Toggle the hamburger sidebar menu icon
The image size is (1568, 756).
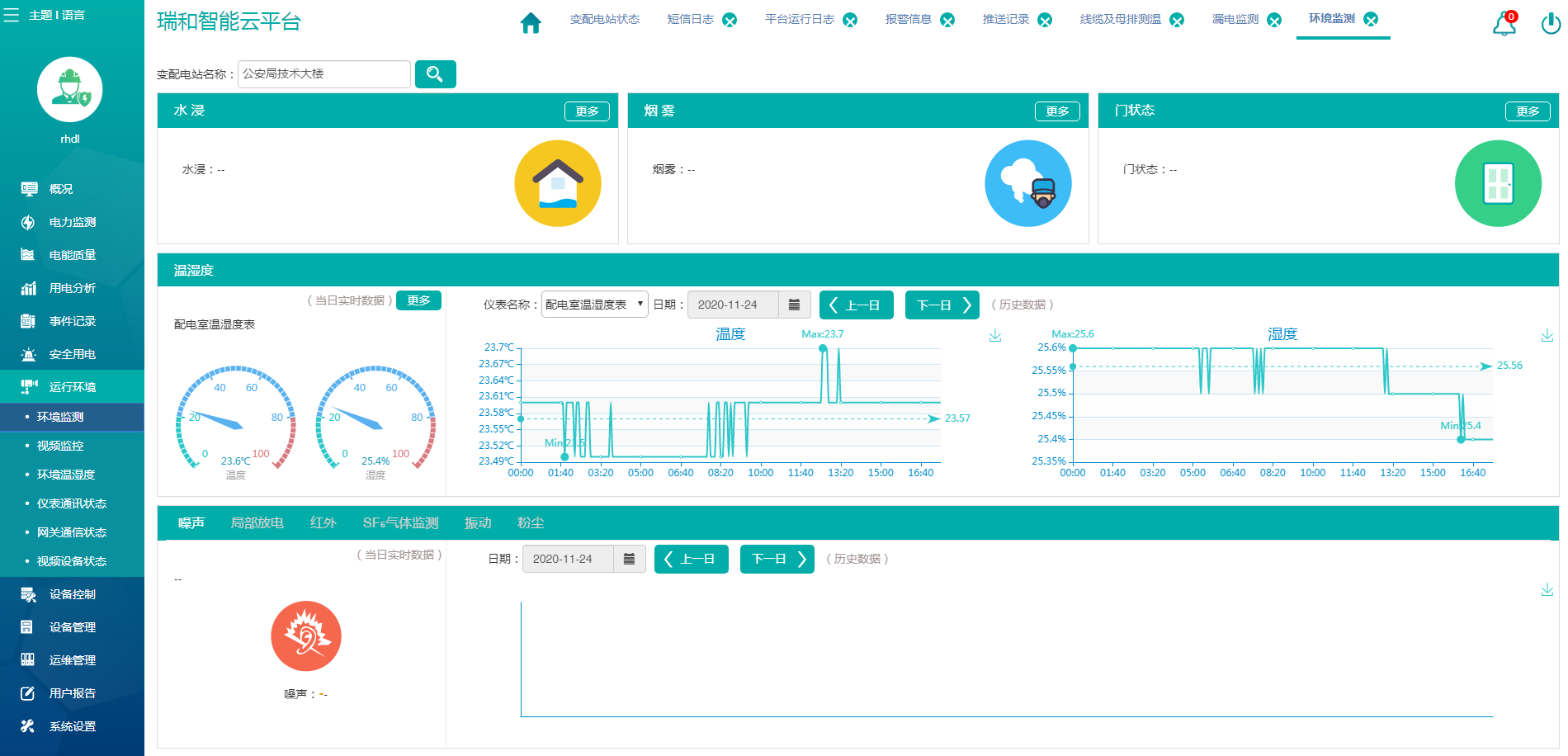[12, 15]
